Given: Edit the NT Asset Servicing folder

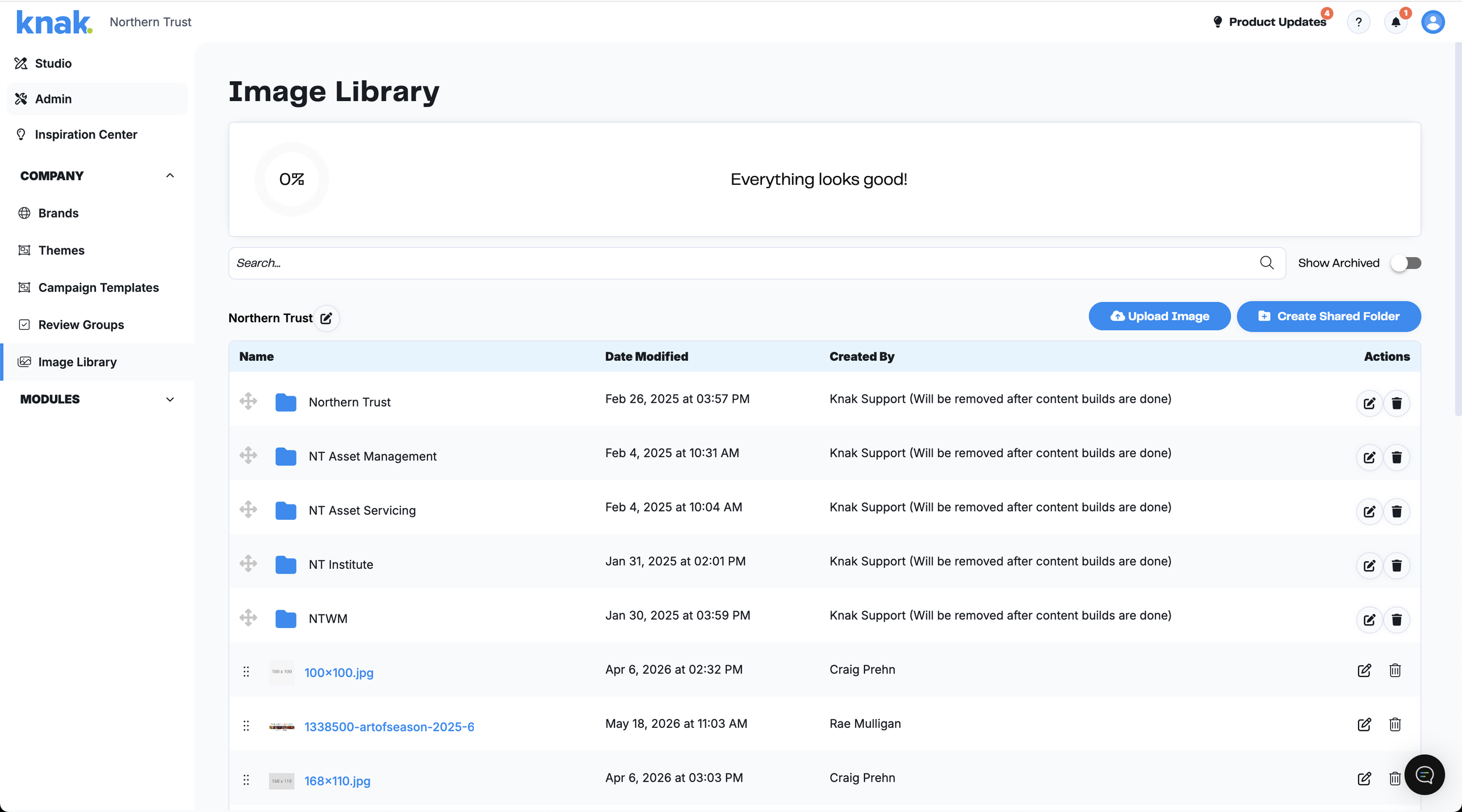Looking at the screenshot, I should [x=1369, y=512].
